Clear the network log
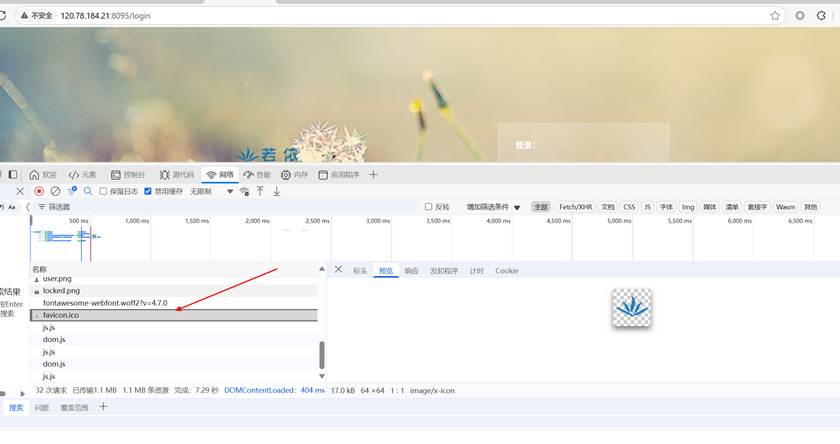840x444 pixels. coord(55,191)
